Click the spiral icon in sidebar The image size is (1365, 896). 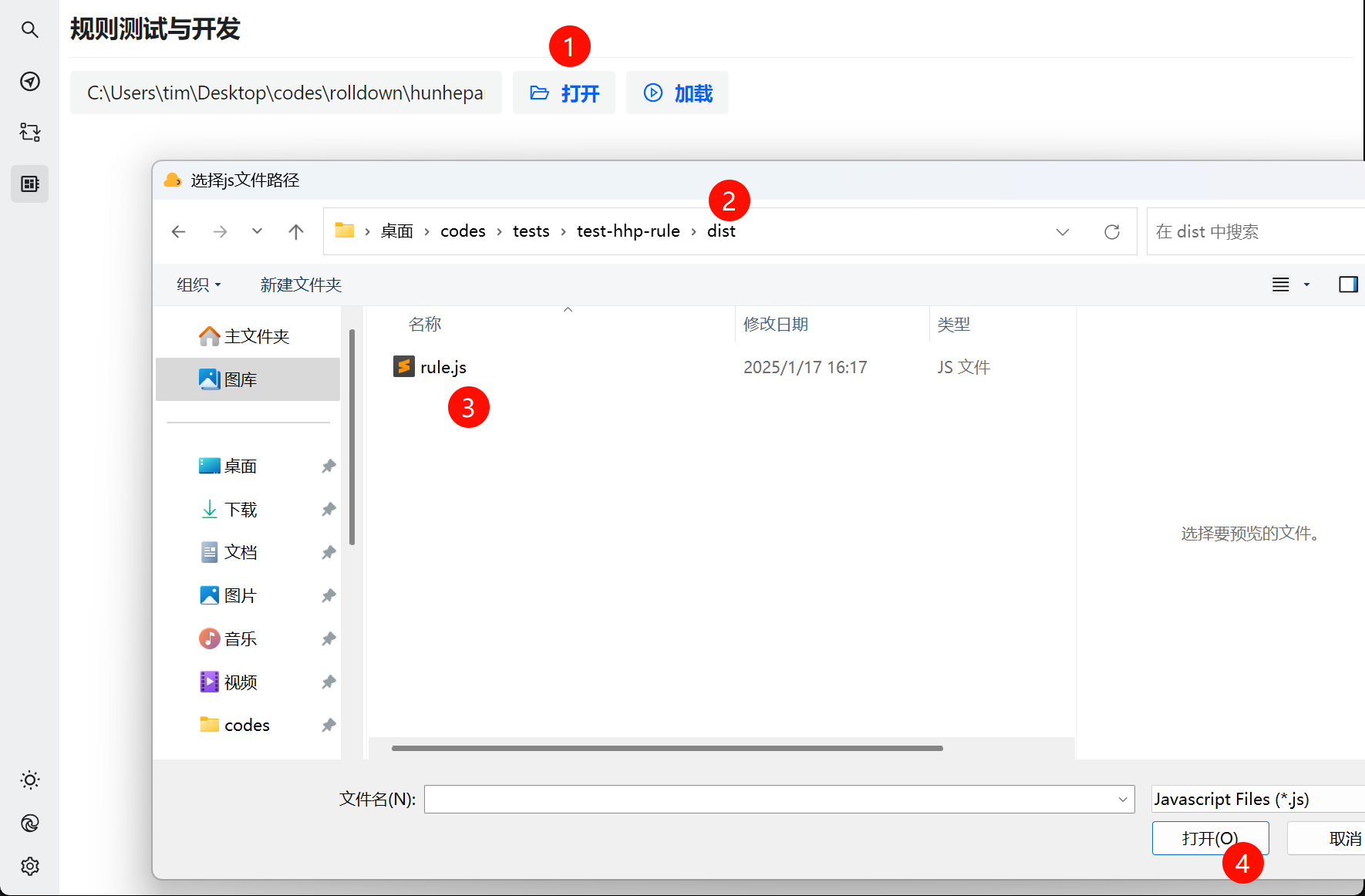tap(29, 823)
